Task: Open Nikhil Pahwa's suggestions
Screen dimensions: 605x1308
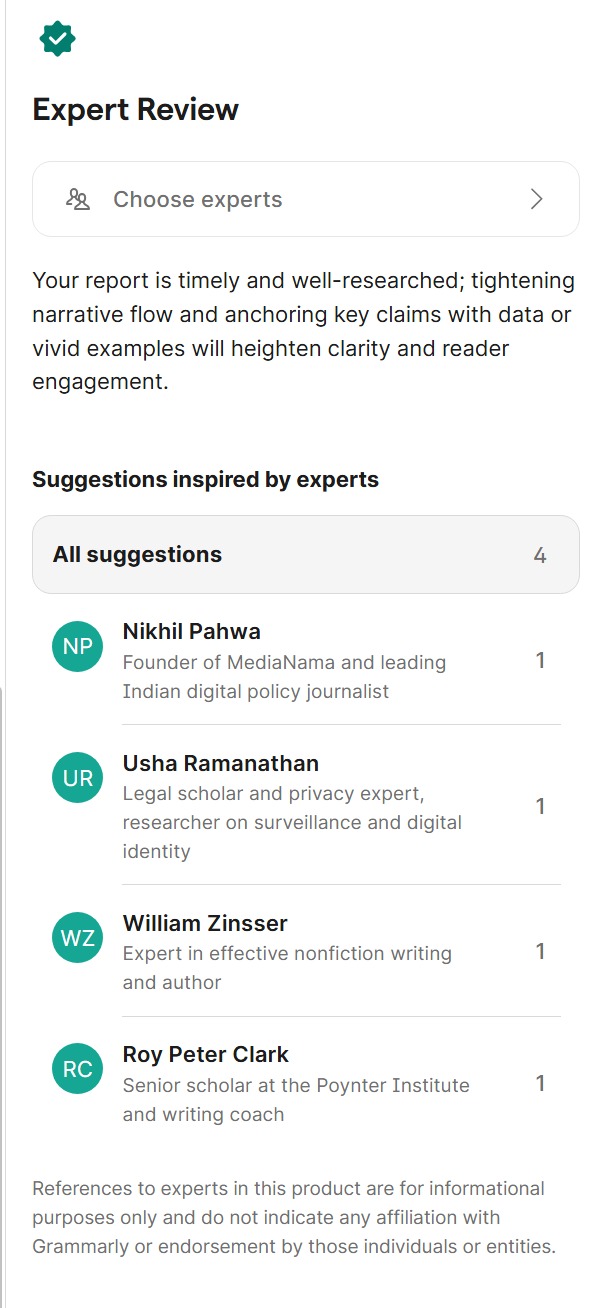Action: [x=191, y=632]
